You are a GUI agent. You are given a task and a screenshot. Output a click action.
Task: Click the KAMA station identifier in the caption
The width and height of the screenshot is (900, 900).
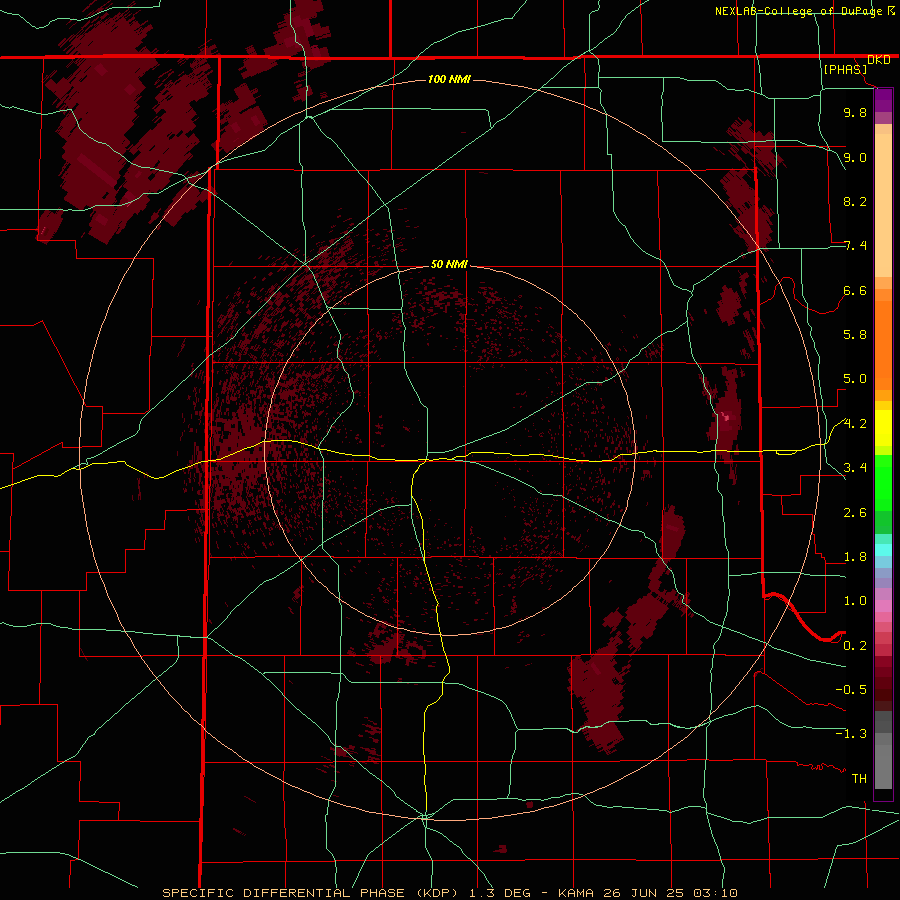click(x=576, y=893)
